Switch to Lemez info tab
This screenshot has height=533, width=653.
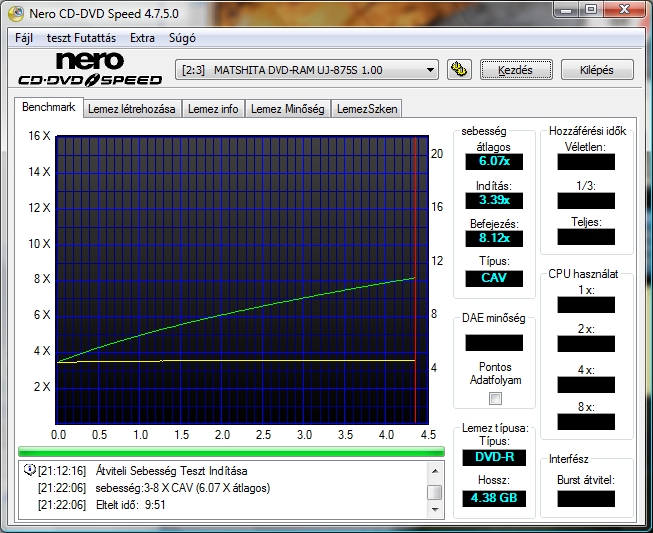213,109
